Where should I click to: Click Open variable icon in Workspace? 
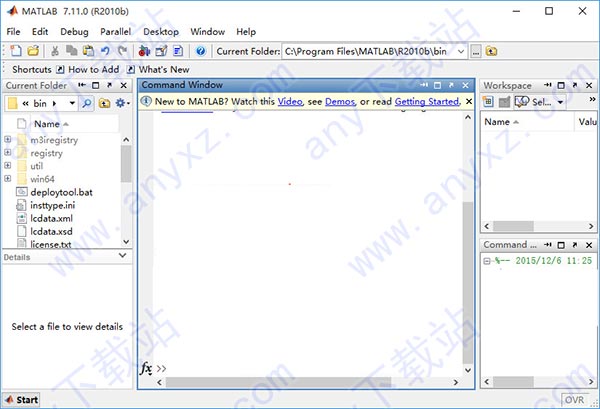504,102
